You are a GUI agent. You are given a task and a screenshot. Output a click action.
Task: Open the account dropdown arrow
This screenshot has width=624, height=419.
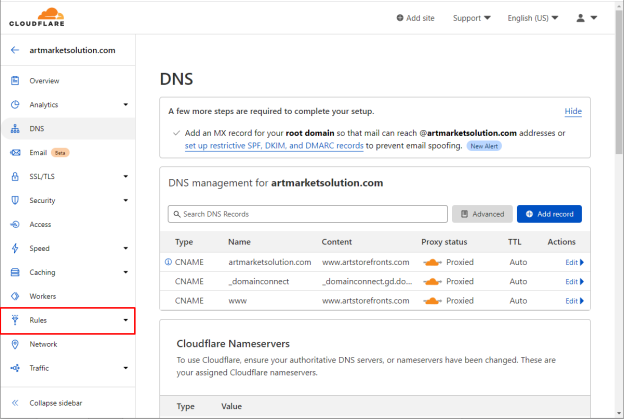click(x=594, y=18)
